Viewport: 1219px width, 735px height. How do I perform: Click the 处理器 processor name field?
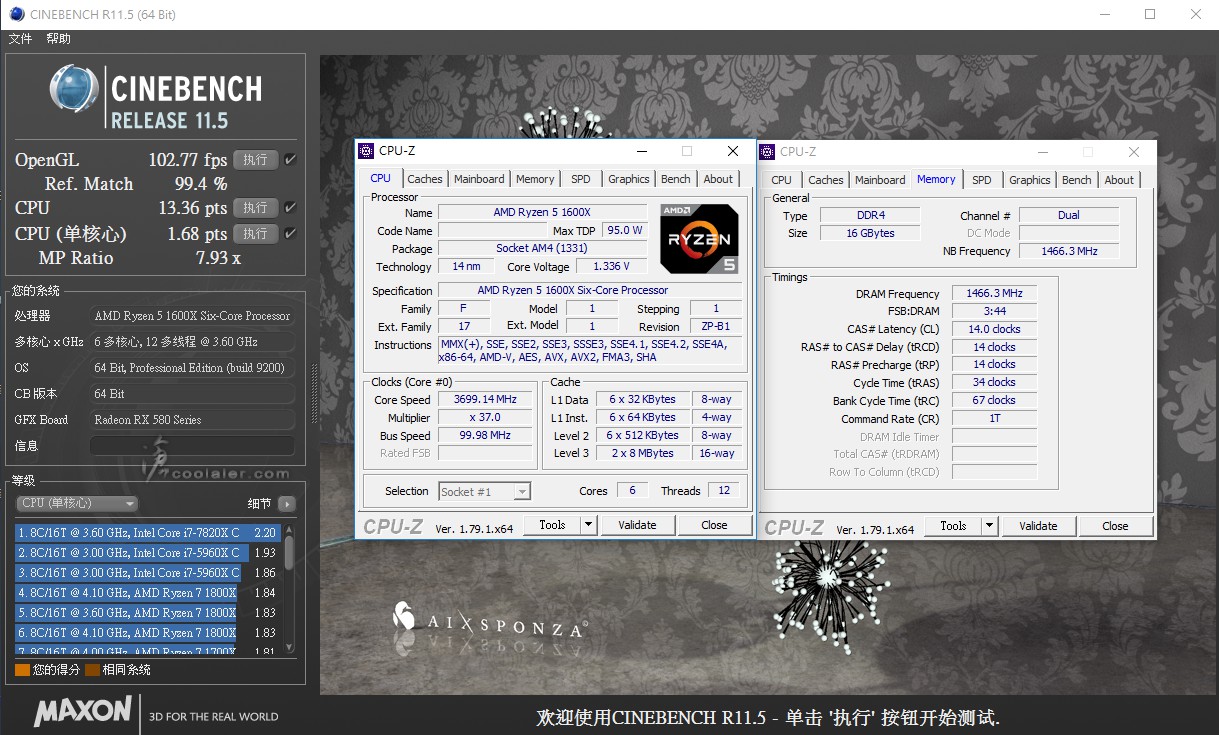(194, 316)
